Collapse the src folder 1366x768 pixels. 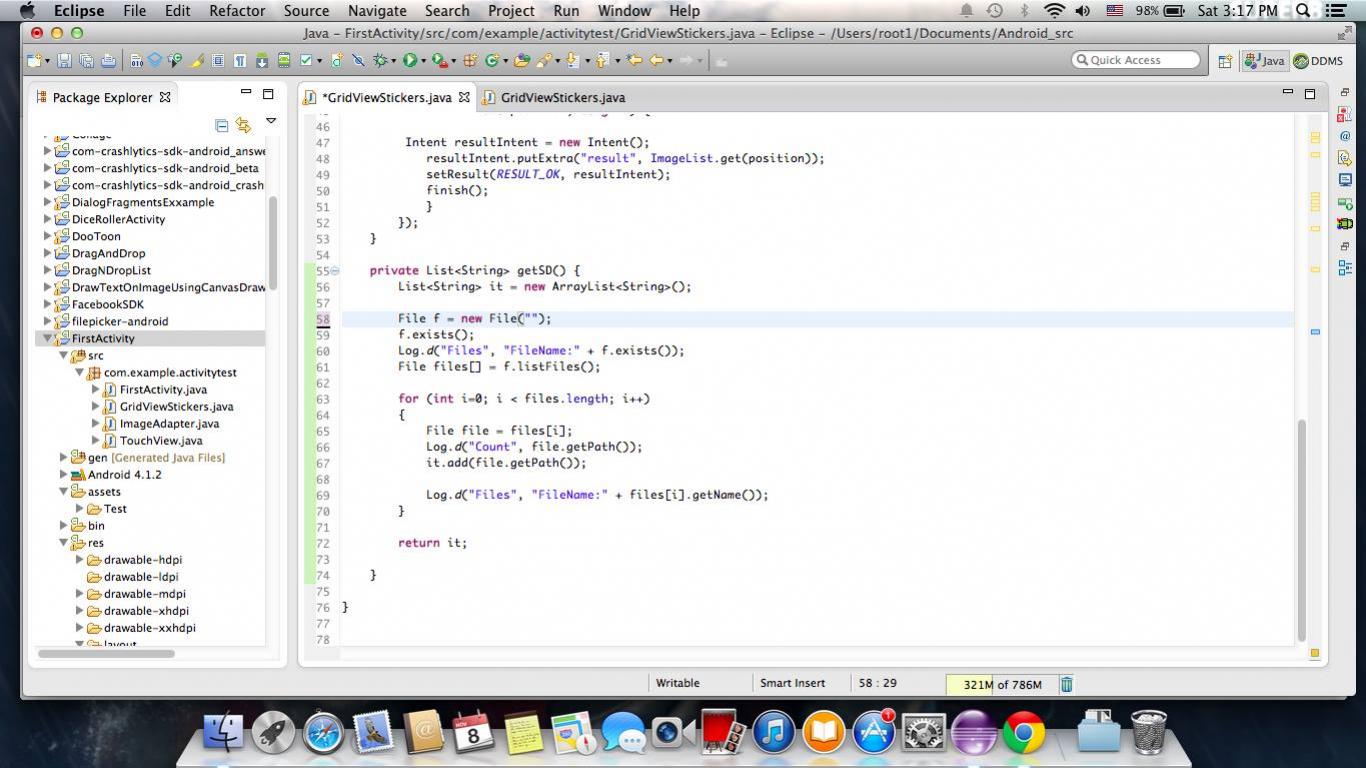[63, 355]
